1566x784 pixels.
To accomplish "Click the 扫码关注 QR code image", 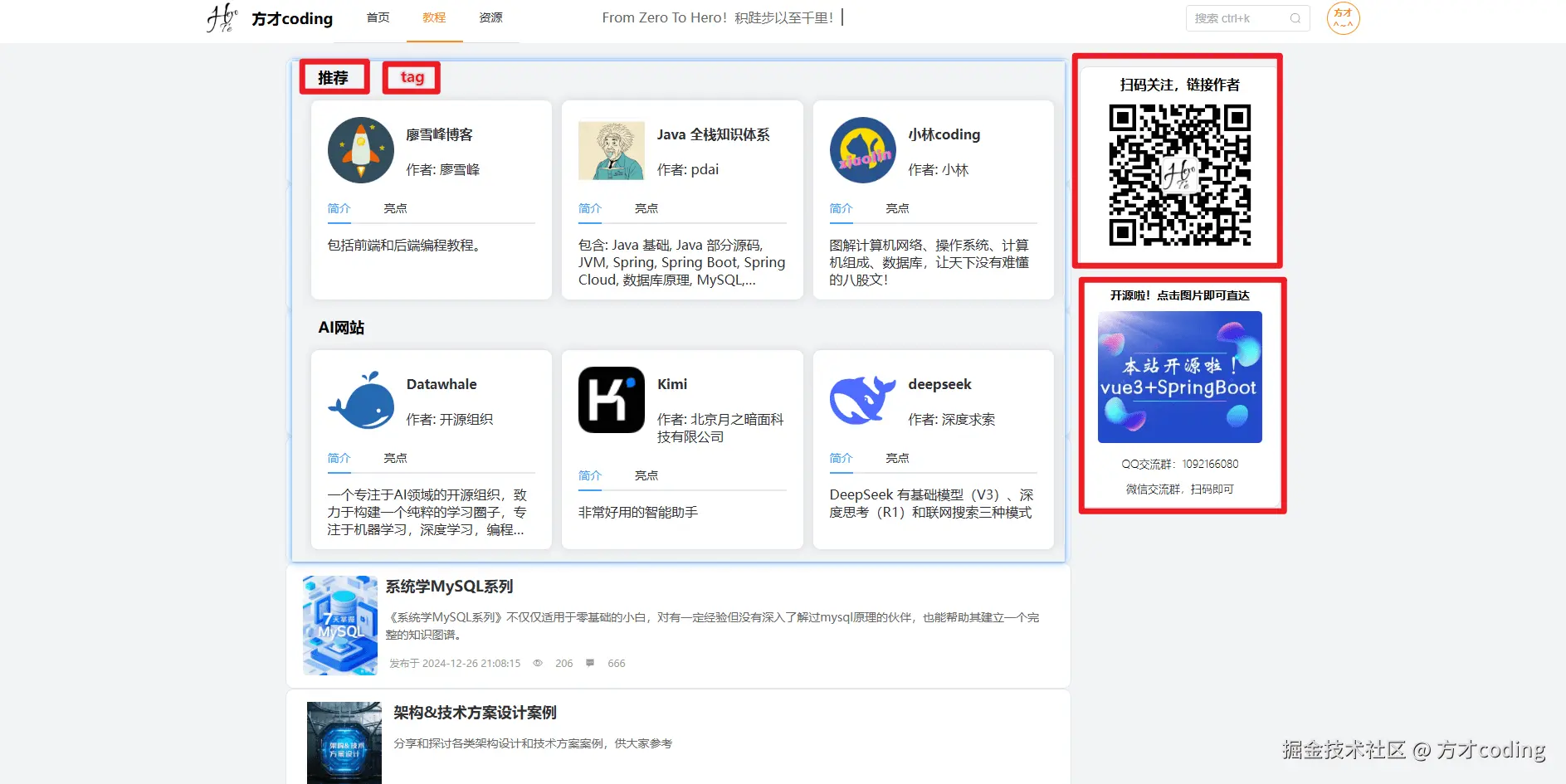I will click(1179, 175).
